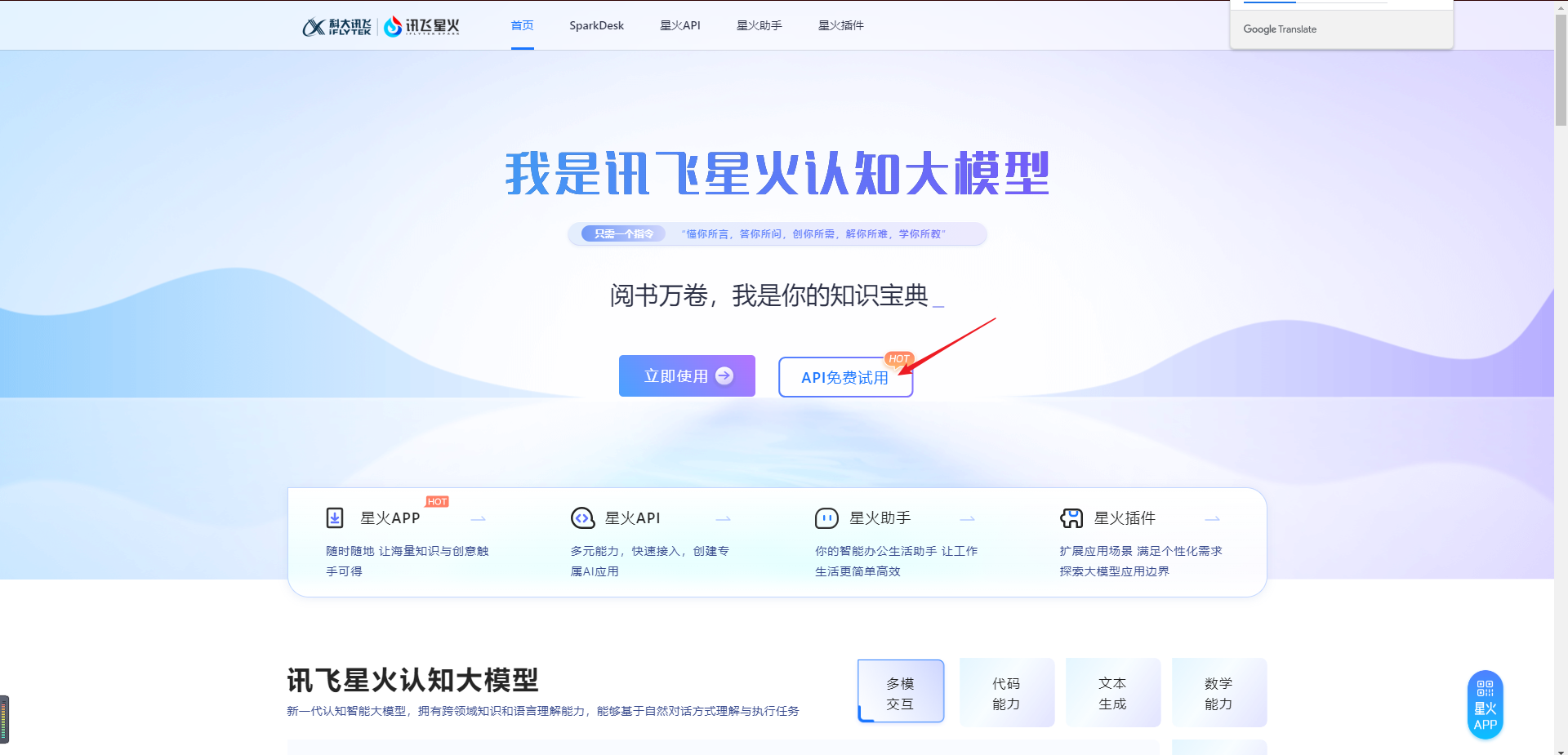Open the SparkDesk navigation item
The height and width of the screenshot is (755, 1568).
pos(596,25)
